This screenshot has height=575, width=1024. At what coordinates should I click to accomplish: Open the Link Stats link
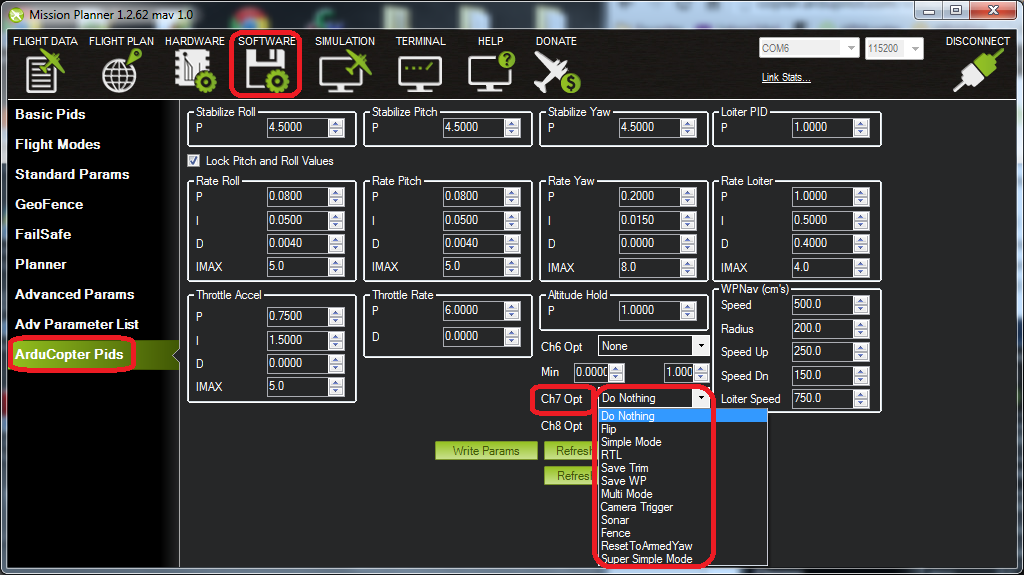click(786, 77)
